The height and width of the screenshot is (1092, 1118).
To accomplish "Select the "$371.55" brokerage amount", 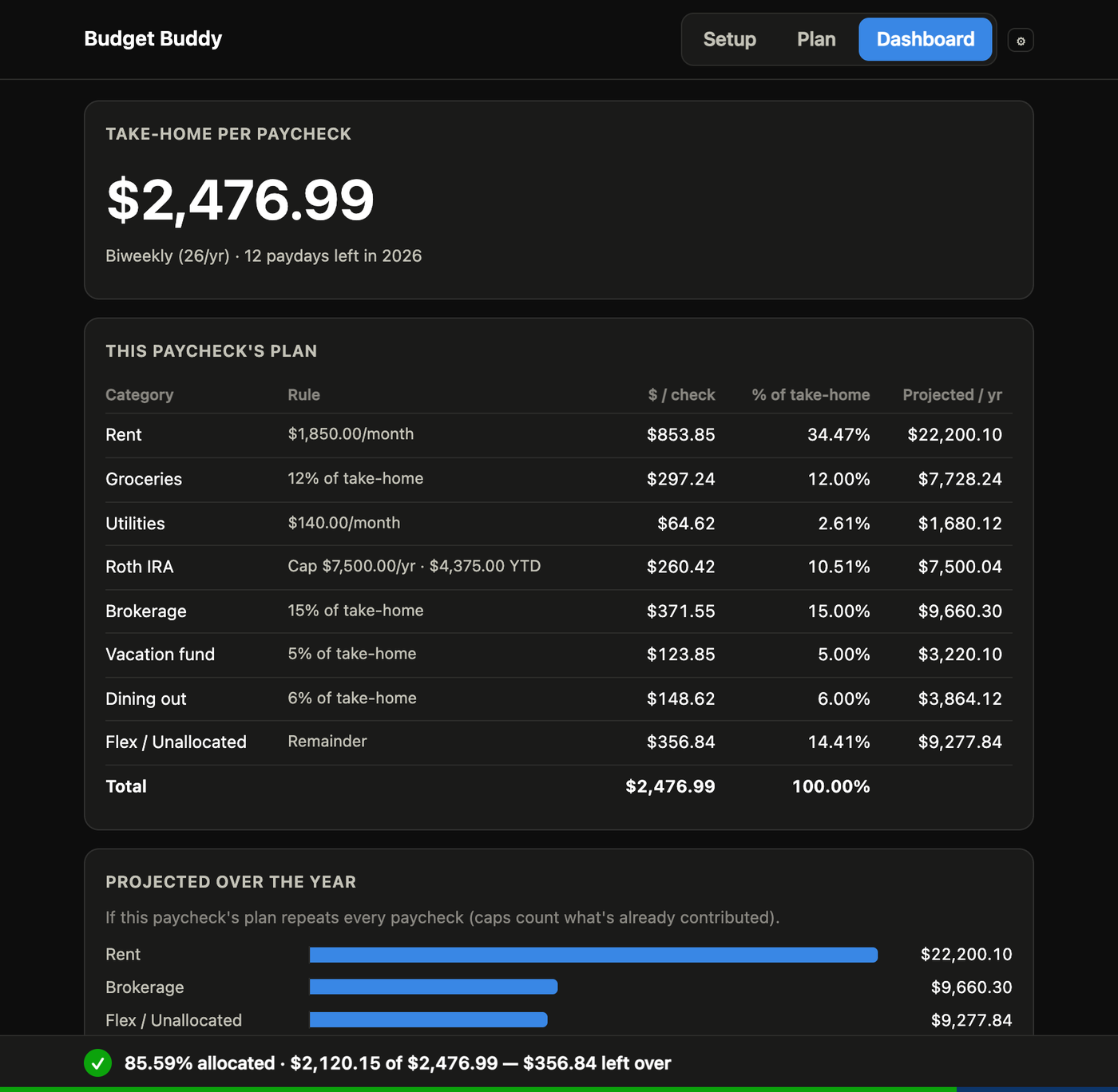I will pyautogui.click(x=681, y=611).
